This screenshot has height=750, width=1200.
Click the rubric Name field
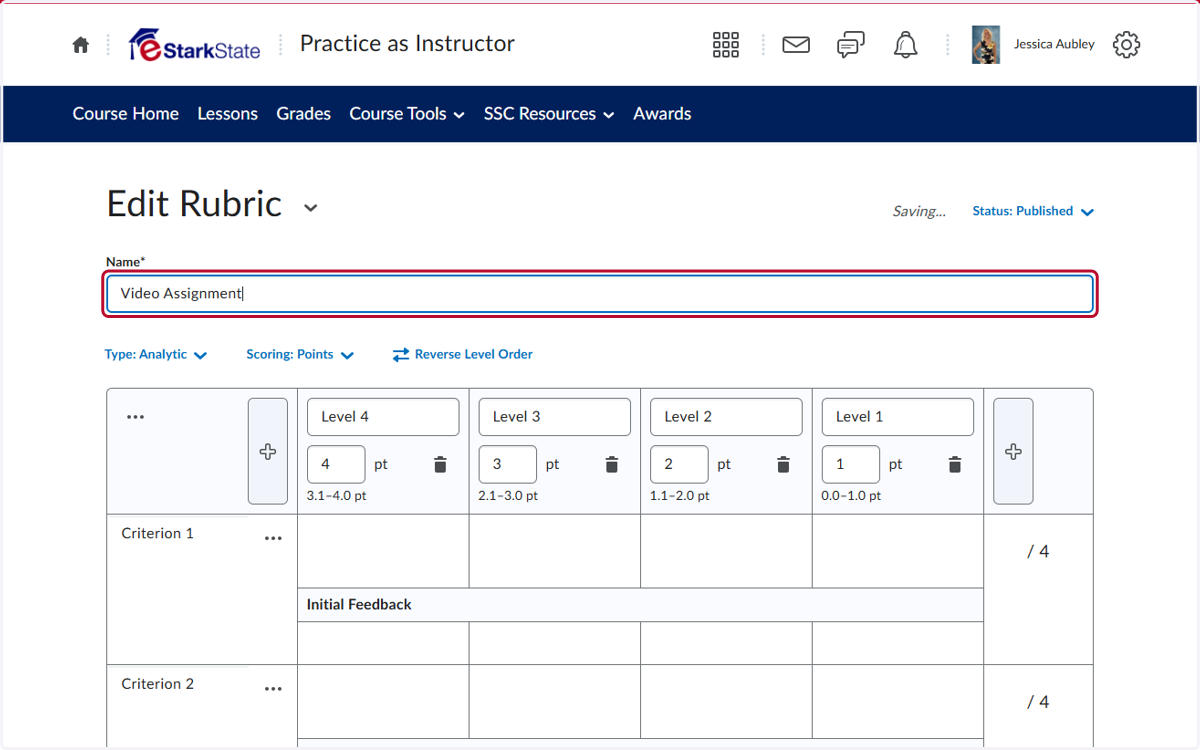tap(600, 293)
